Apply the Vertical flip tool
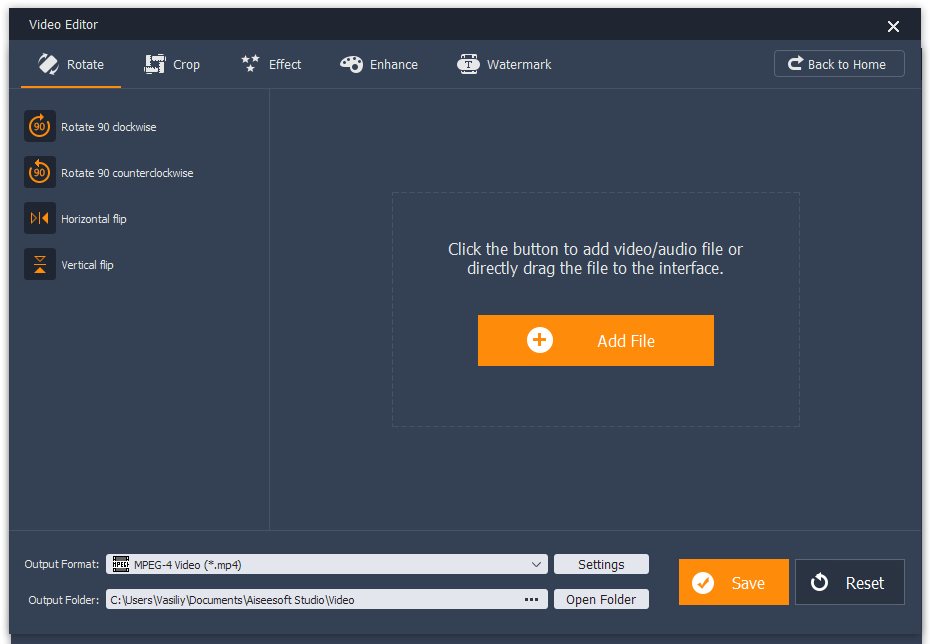The image size is (930, 644). [88, 264]
